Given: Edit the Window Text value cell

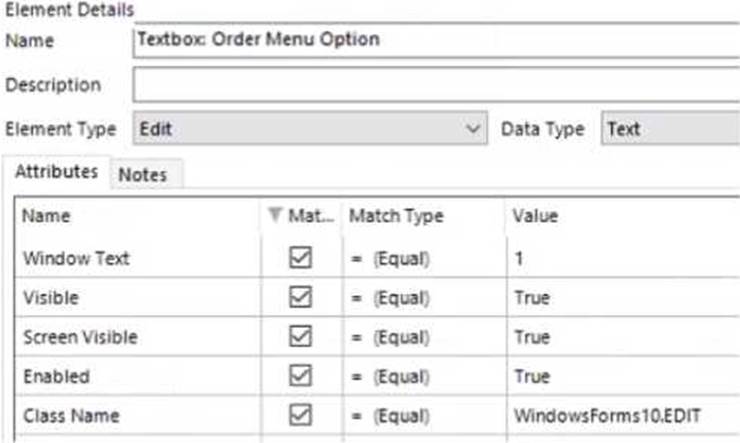Looking at the screenshot, I should click(623, 258).
